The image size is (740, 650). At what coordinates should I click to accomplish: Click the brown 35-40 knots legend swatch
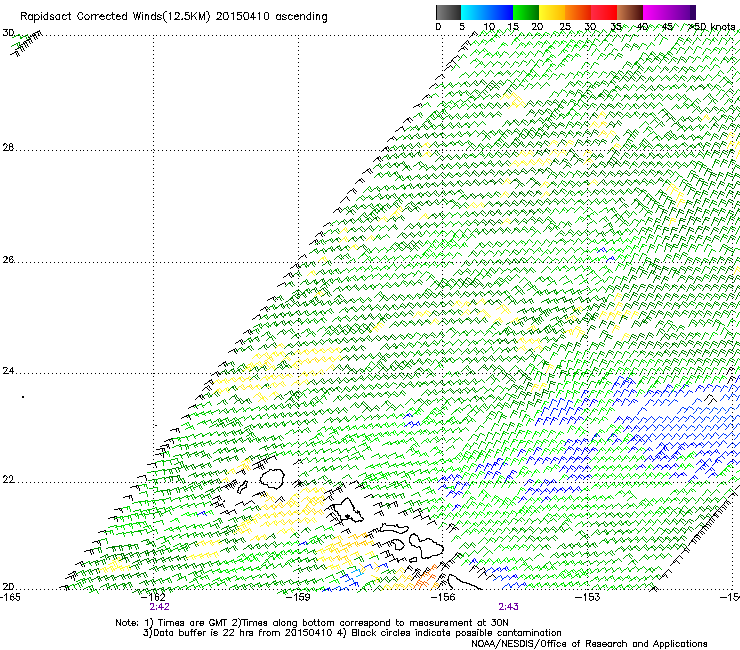630,12
